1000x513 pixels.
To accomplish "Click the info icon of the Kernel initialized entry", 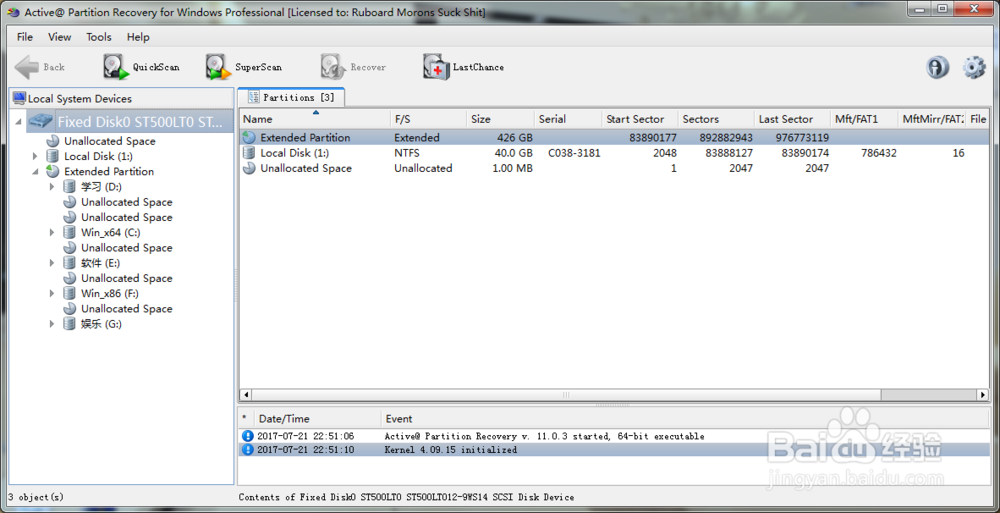I will tap(248, 450).
